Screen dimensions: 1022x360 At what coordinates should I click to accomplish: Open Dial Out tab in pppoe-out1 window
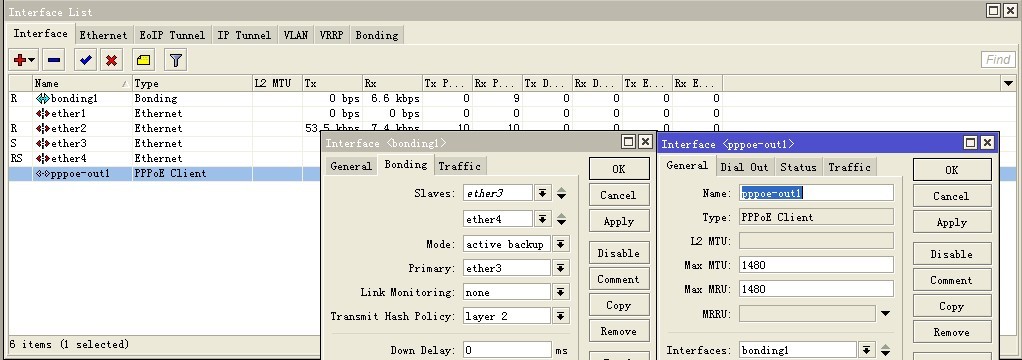[x=744, y=168]
